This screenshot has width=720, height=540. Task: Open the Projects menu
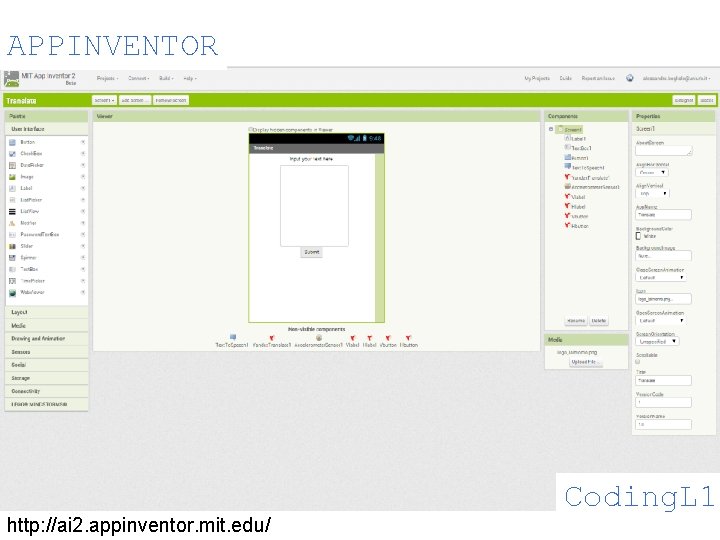pos(107,79)
